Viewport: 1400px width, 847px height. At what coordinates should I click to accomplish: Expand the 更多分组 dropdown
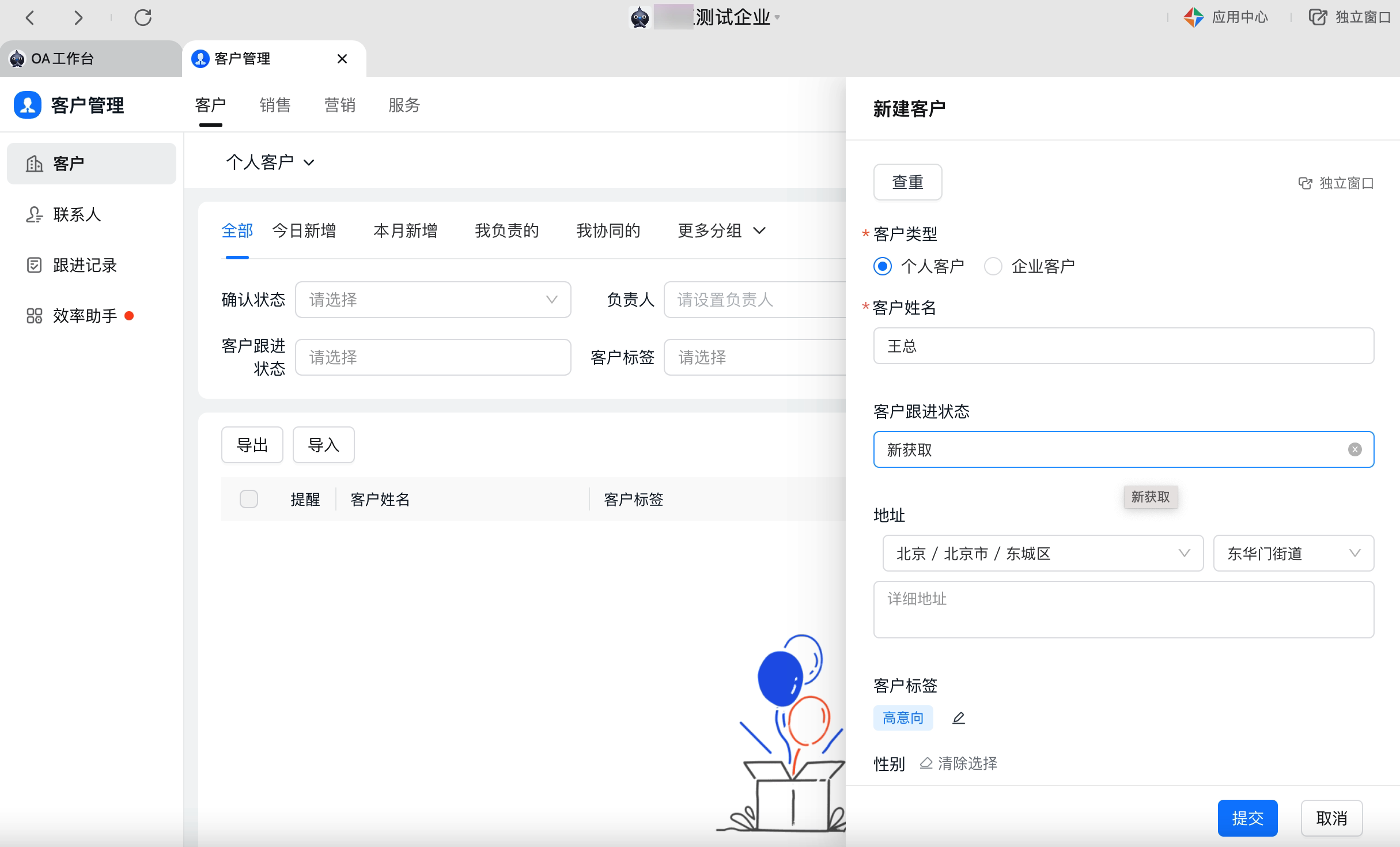pos(721,230)
